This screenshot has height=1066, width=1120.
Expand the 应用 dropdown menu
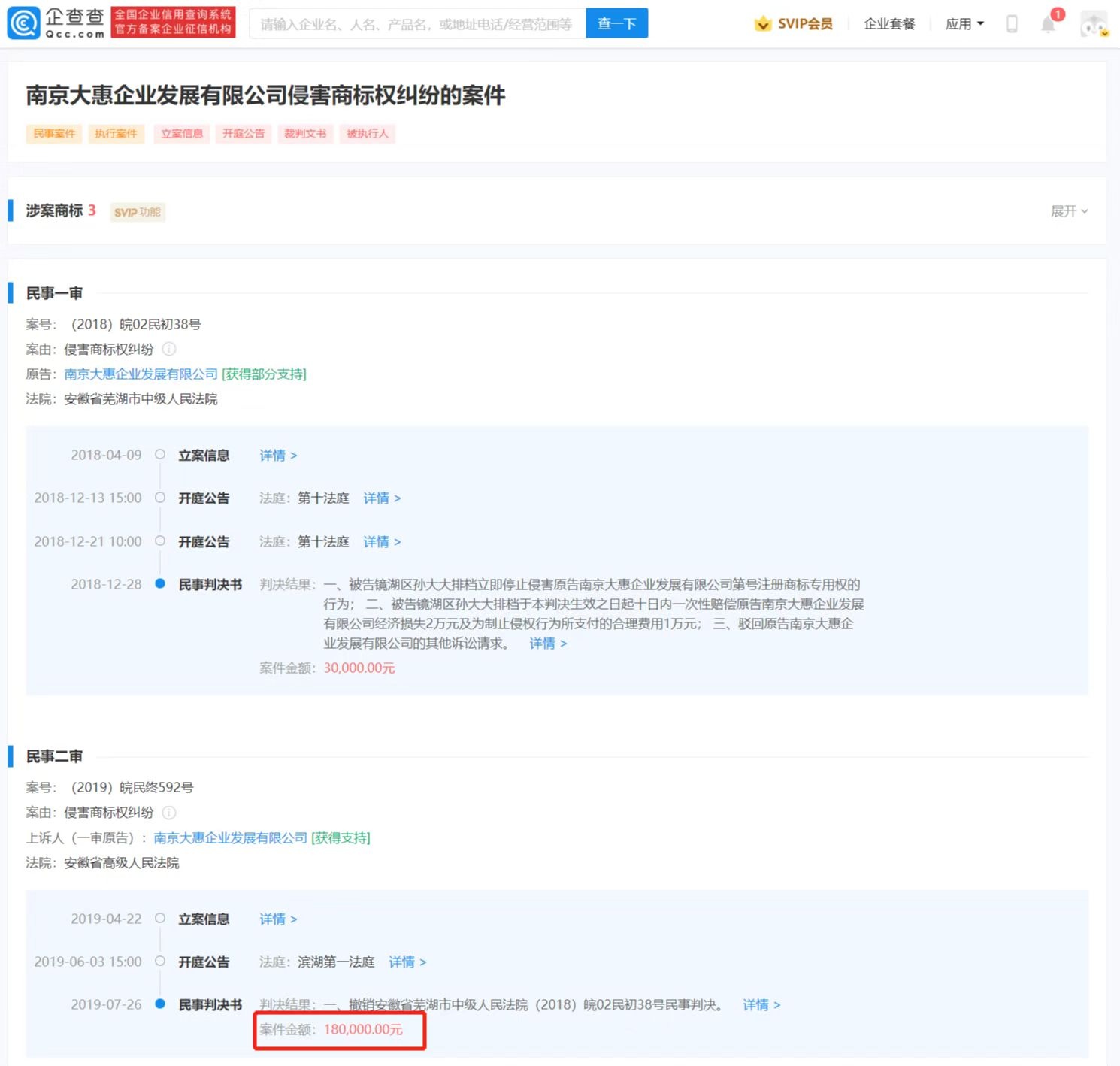pyautogui.click(x=964, y=24)
